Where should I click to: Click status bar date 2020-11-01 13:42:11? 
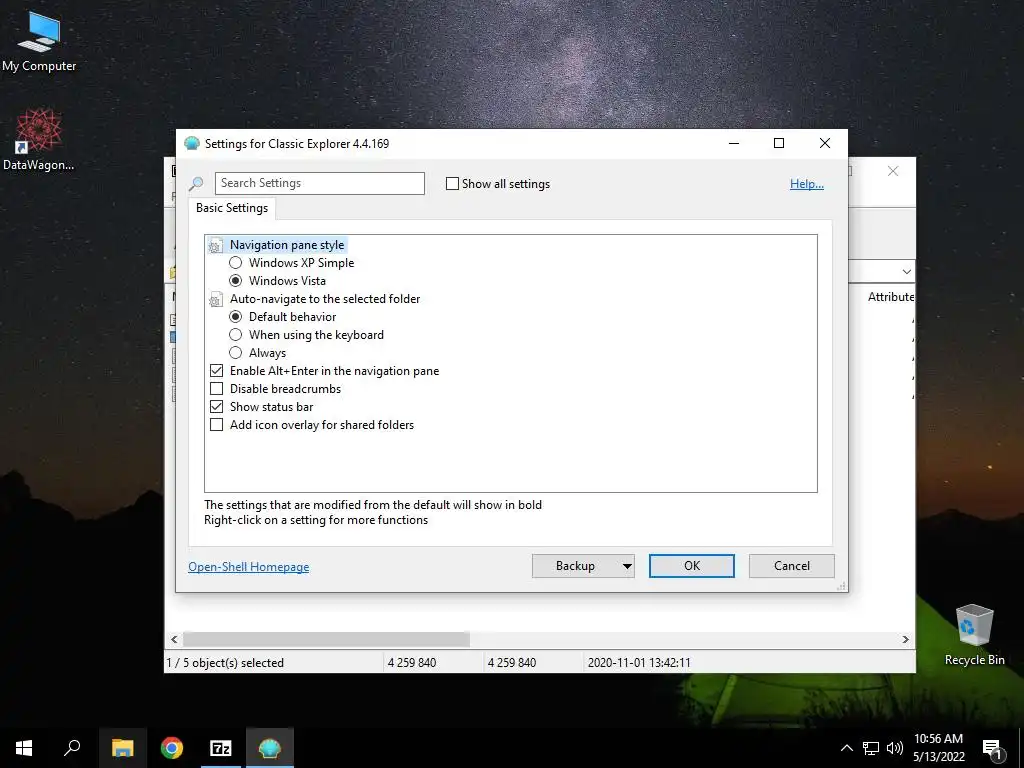[x=639, y=663]
